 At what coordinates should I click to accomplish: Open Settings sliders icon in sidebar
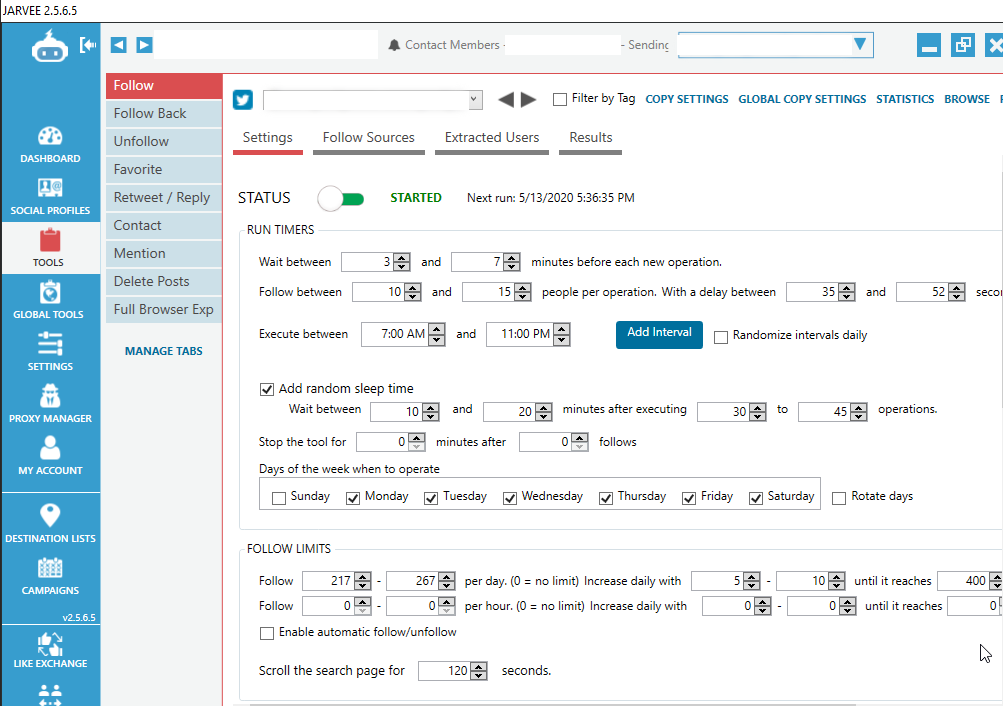[x=50, y=343]
